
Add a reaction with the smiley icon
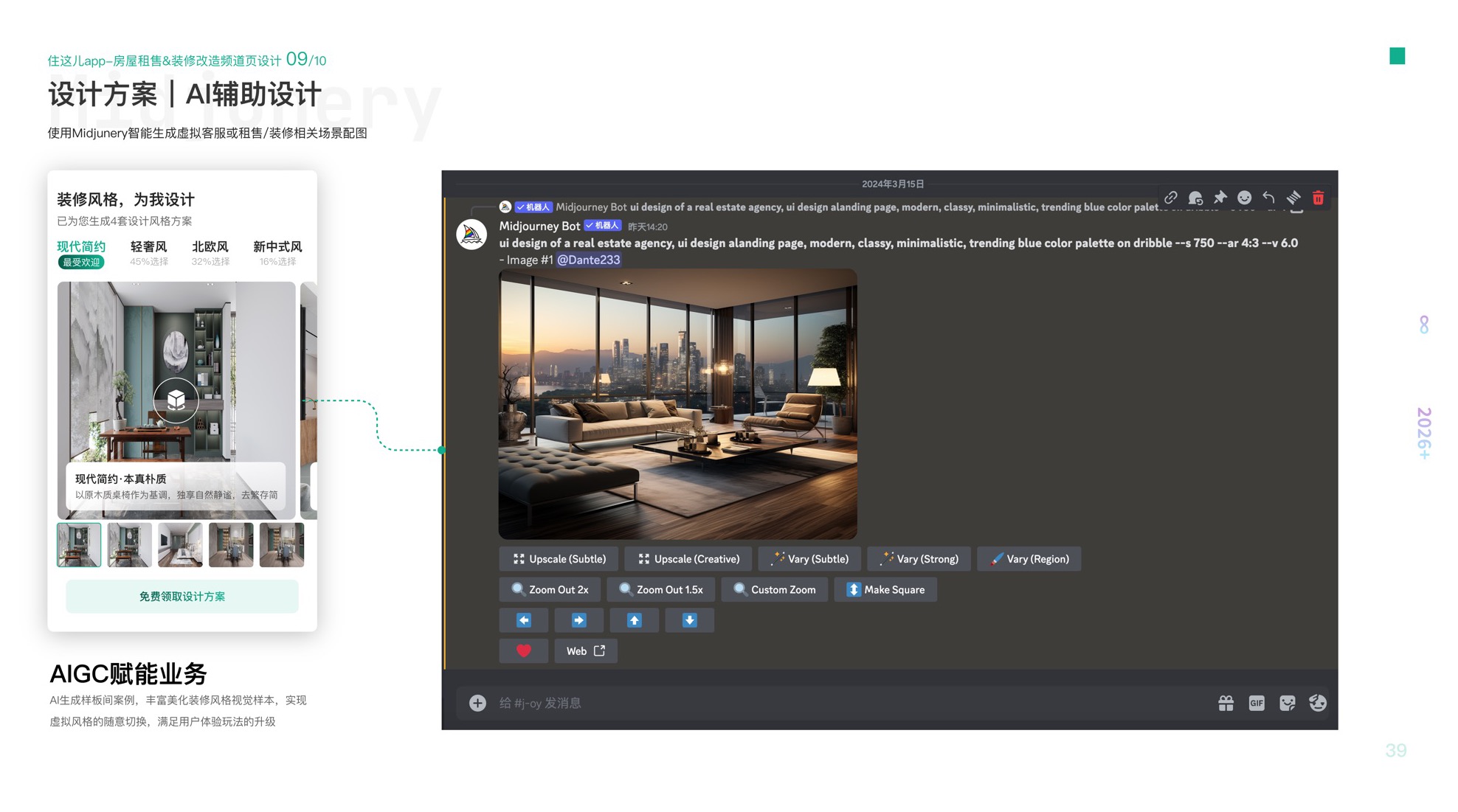tap(1244, 198)
